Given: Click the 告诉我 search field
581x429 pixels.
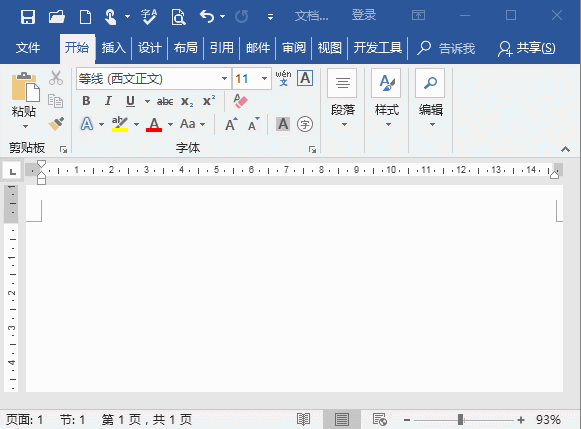Looking at the screenshot, I should click(x=446, y=48).
